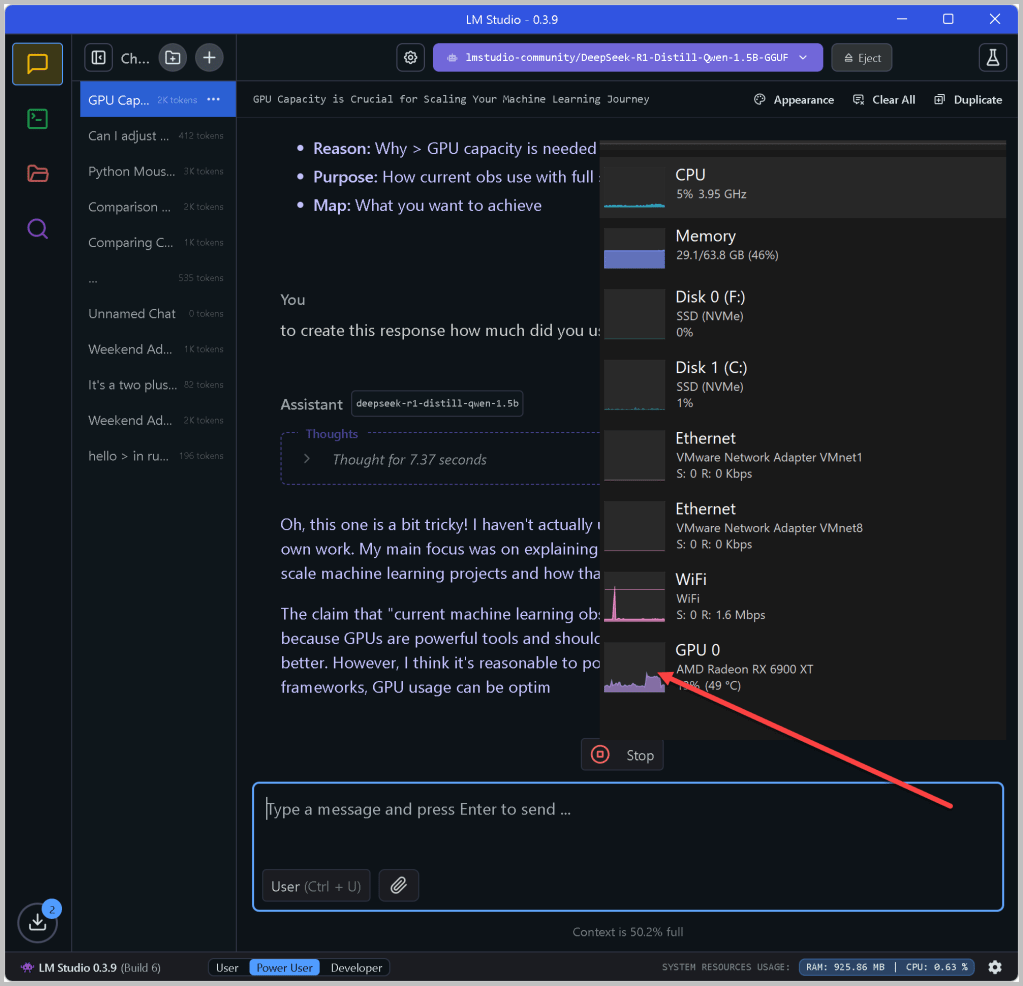Open the flask advanced configuration icon

[x=992, y=57]
